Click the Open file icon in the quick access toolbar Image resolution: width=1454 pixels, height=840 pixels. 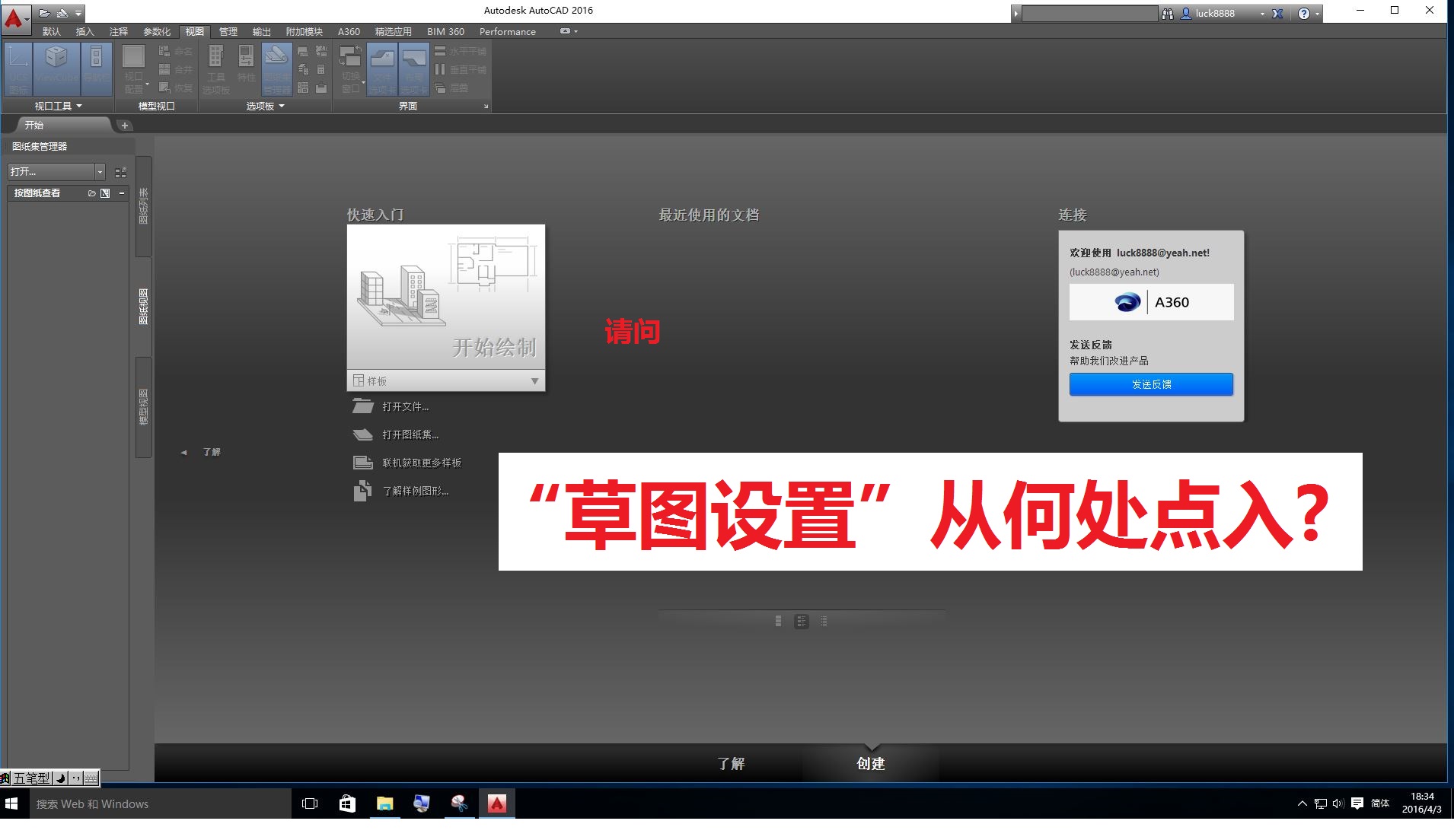point(45,13)
